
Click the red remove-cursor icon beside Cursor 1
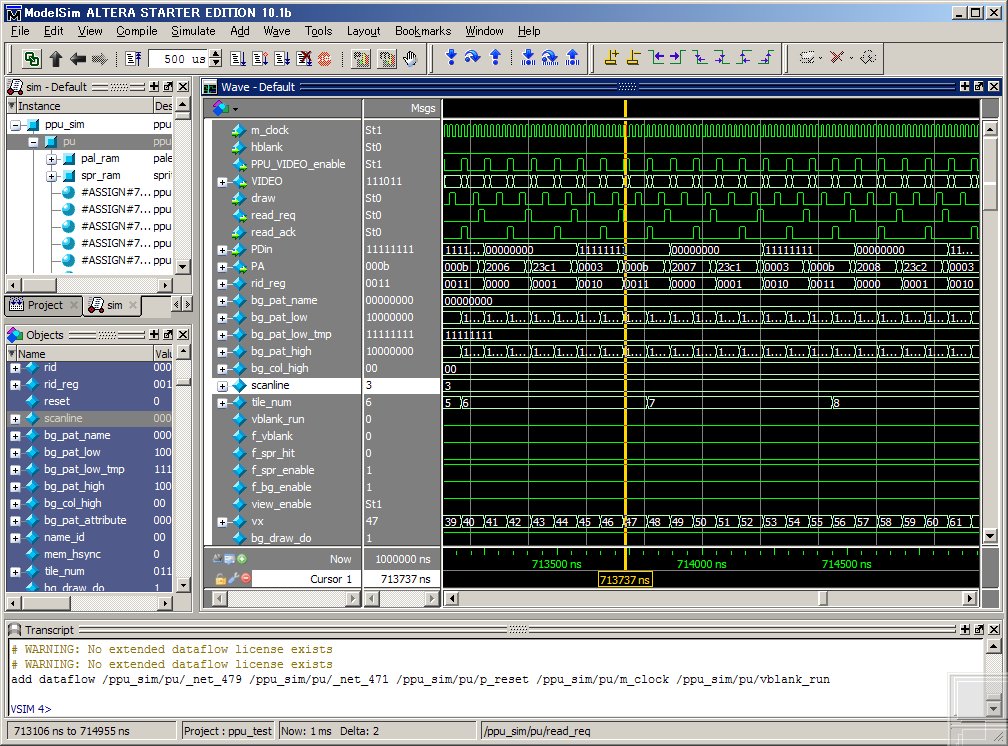246,579
